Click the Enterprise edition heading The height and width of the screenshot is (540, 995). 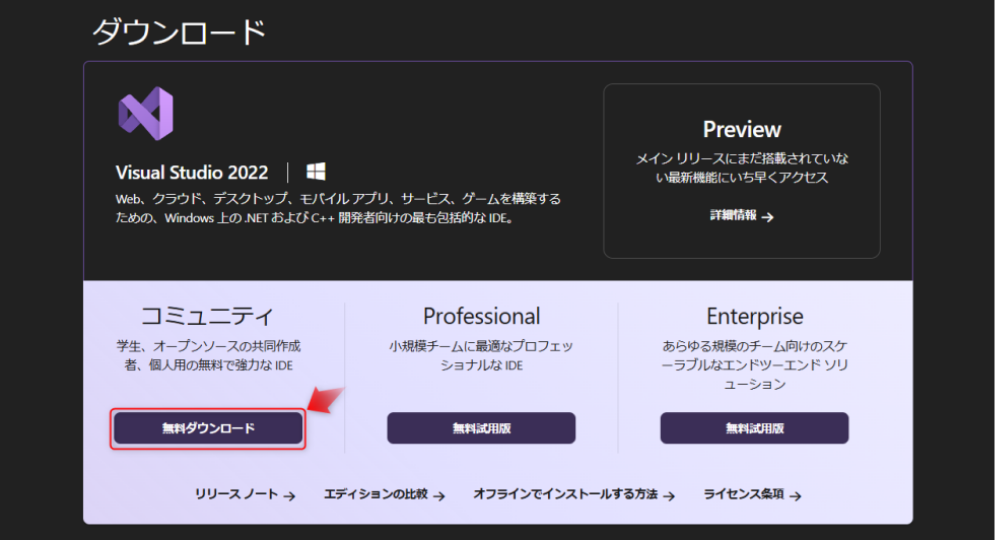click(754, 316)
